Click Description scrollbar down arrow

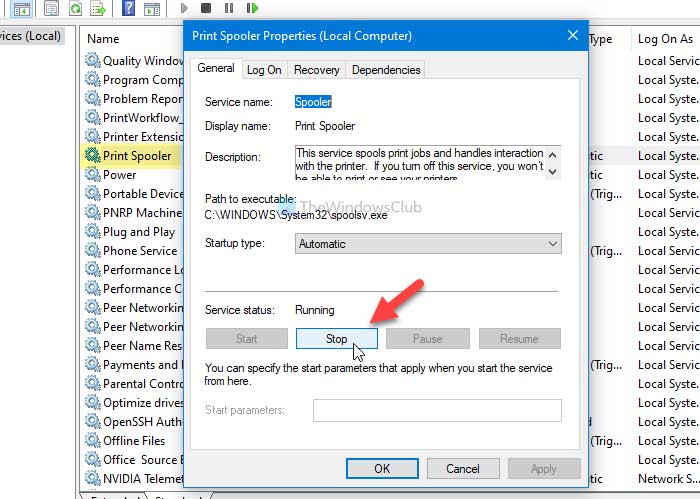click(x=553, y=171)
